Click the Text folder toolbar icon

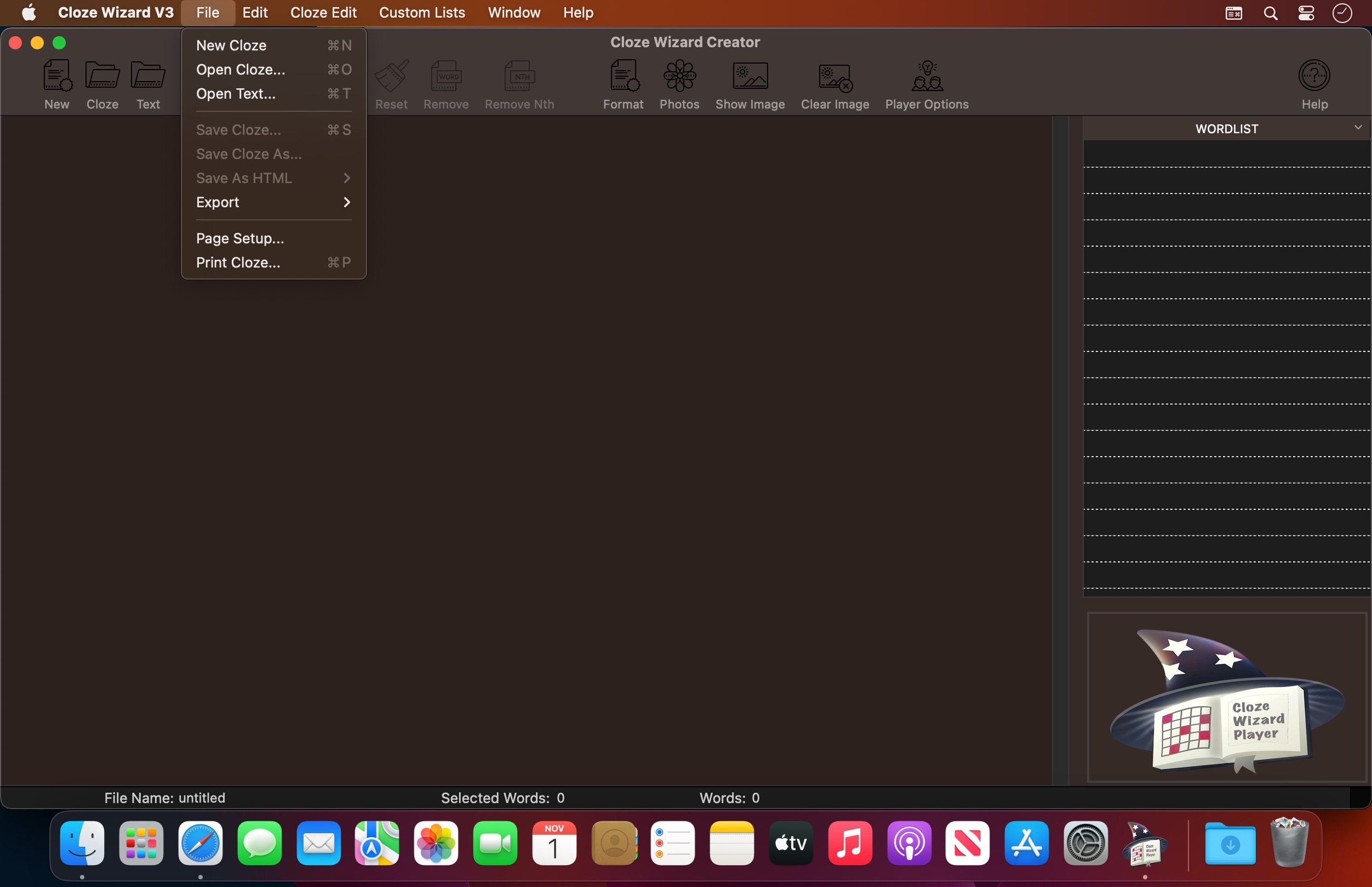[148, 76]
